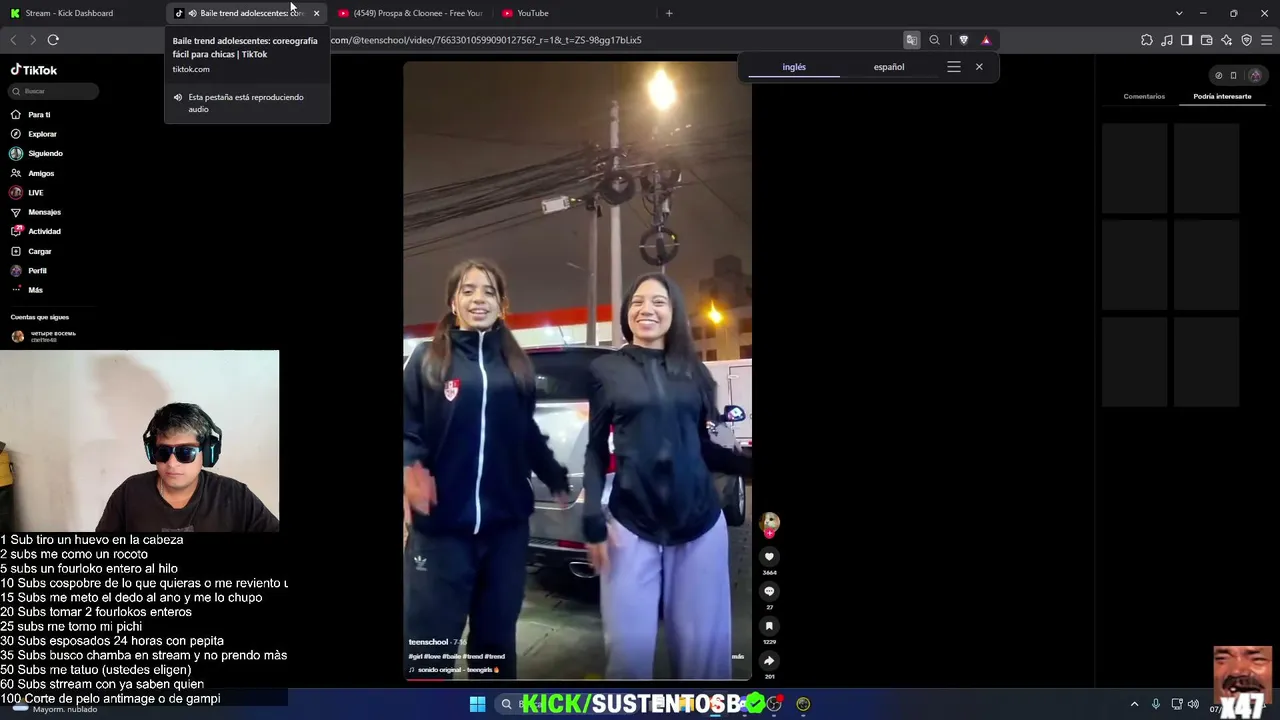The height and width of the screenshot is (720, 1280).
Task: Click the phone icon in TikTok top pill
Action: pyautogui.click(x=1233, y=75)
